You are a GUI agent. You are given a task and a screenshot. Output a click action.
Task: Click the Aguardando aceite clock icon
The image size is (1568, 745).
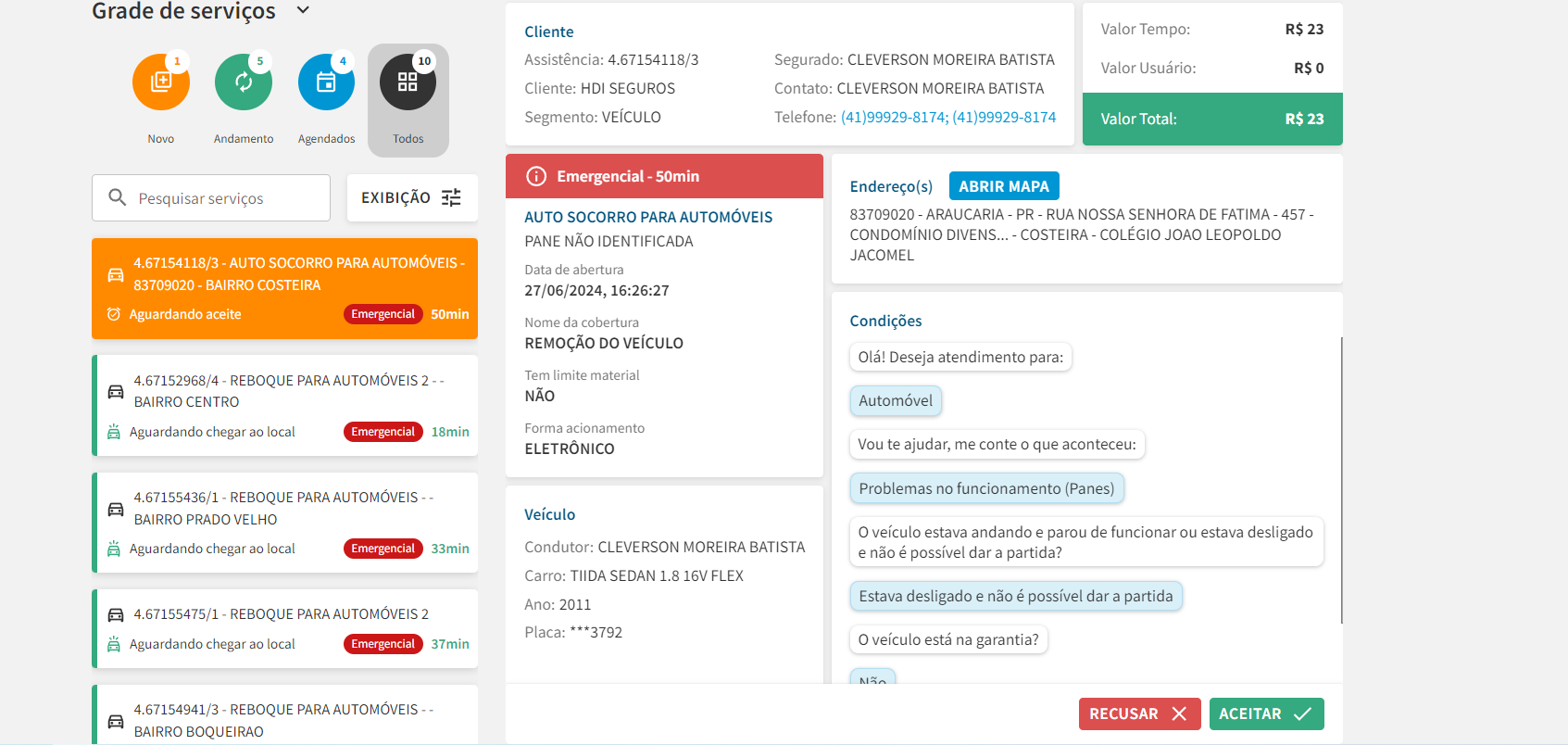point(114,314)
